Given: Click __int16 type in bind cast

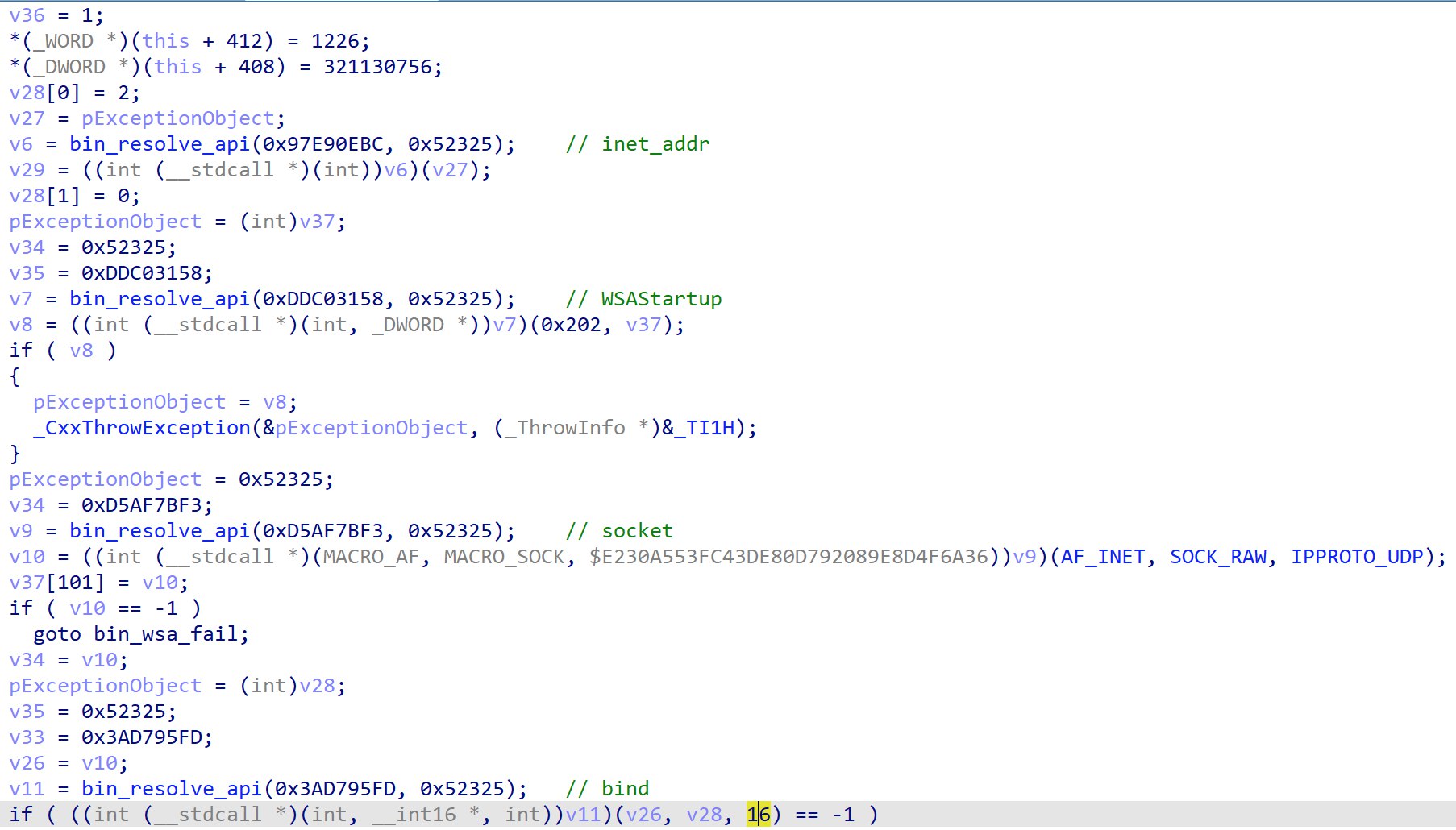Looking at the screenshot, I should coord(414,815).
